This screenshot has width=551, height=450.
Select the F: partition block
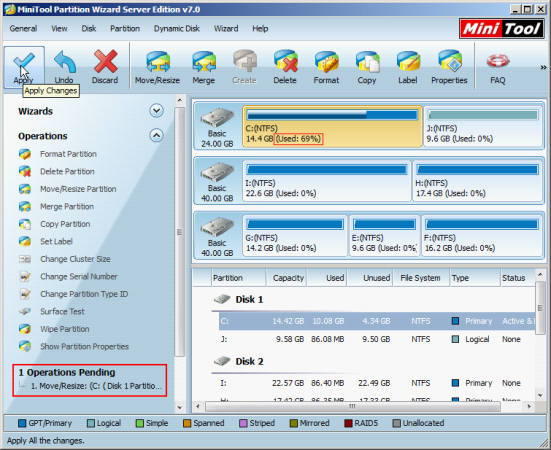point(481,236)
